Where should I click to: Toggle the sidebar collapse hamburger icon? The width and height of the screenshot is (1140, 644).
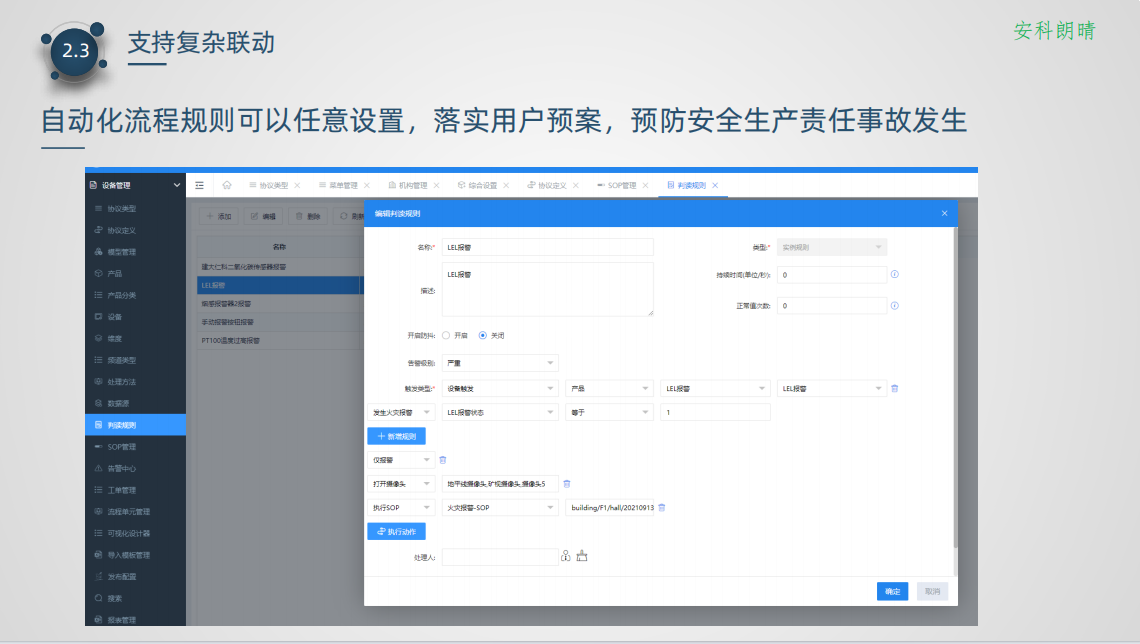tap(200, 185)
